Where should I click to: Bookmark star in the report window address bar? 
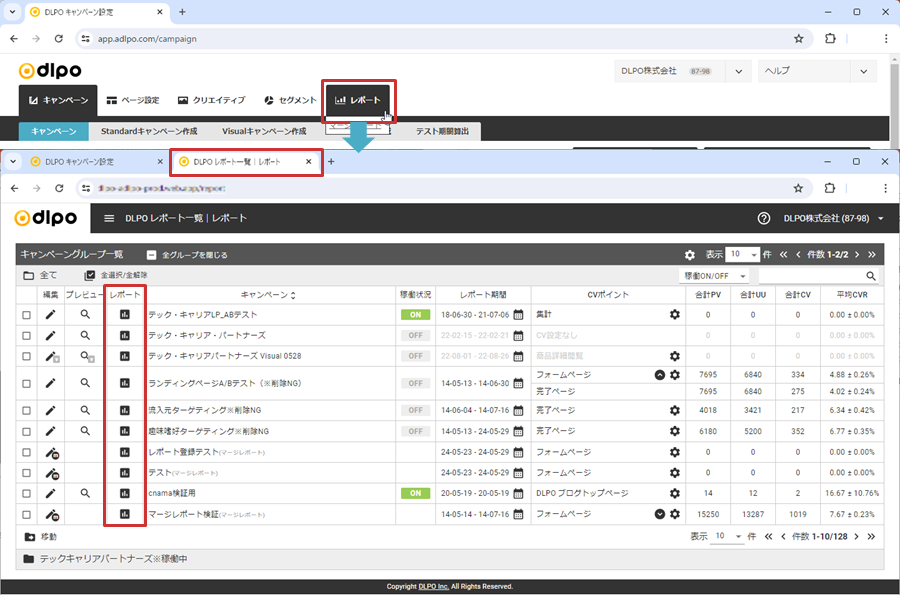pos(798,188)
